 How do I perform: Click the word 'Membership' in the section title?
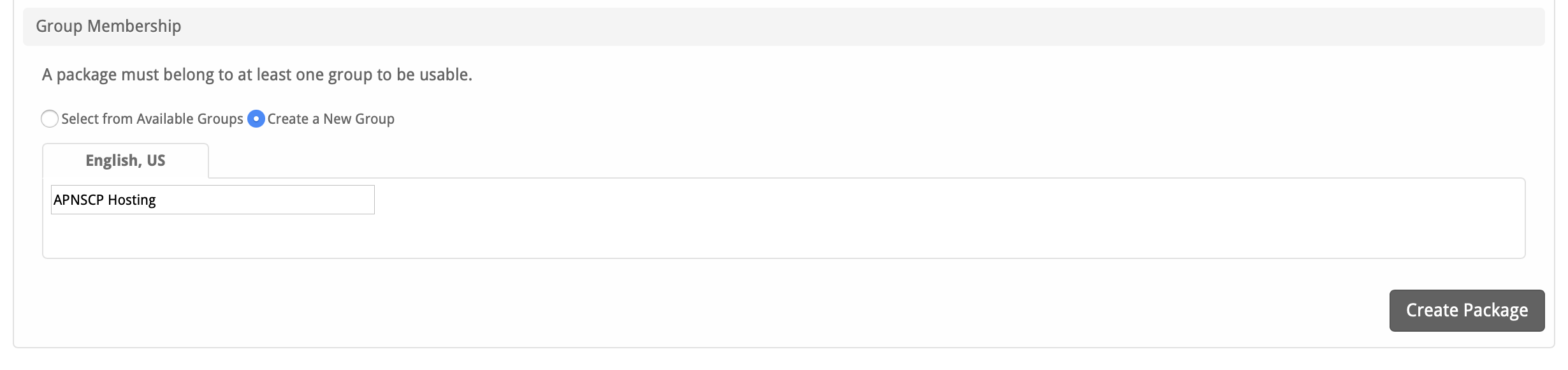[134, 26]
